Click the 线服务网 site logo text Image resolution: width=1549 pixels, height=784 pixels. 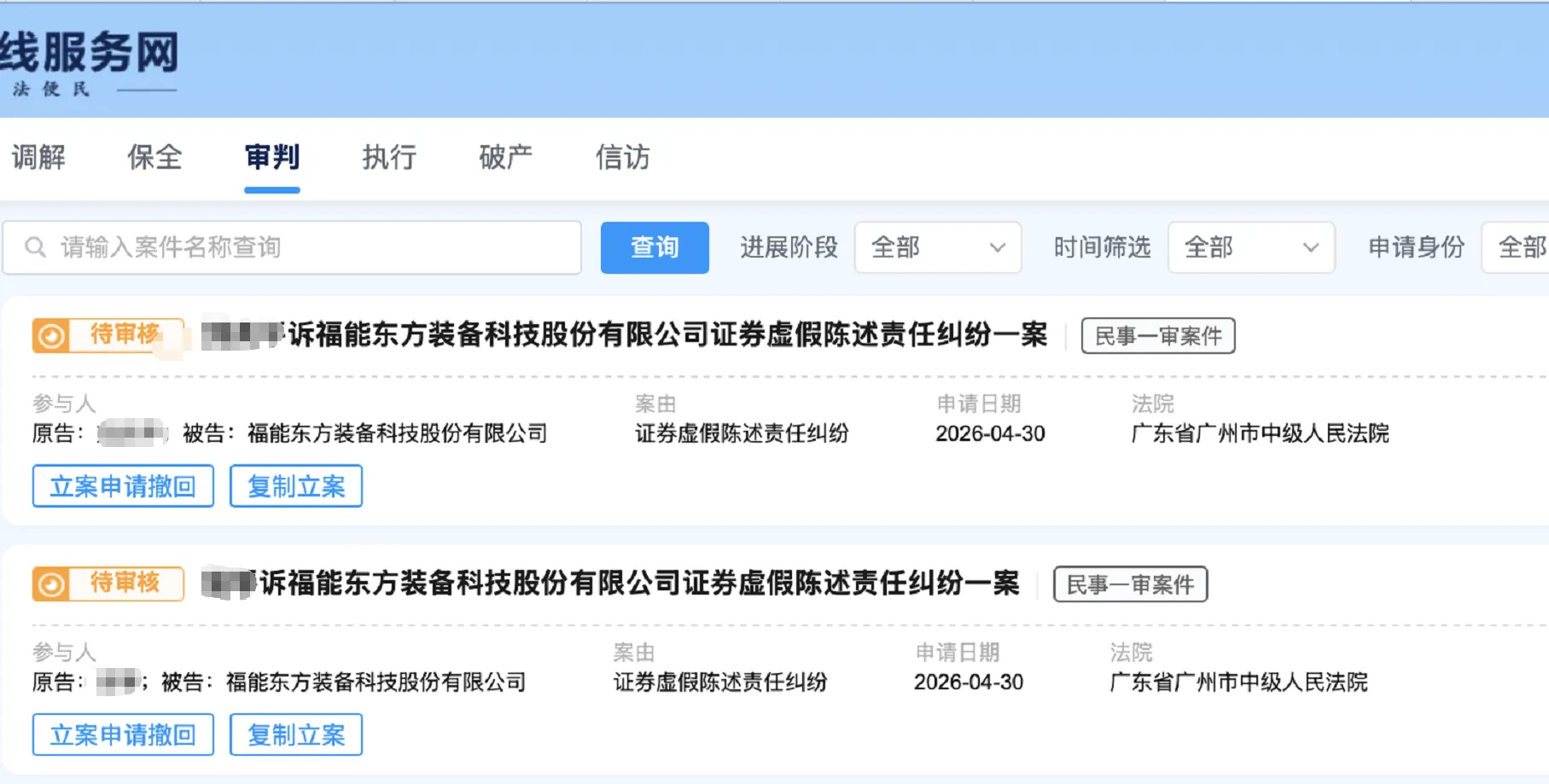89,53
